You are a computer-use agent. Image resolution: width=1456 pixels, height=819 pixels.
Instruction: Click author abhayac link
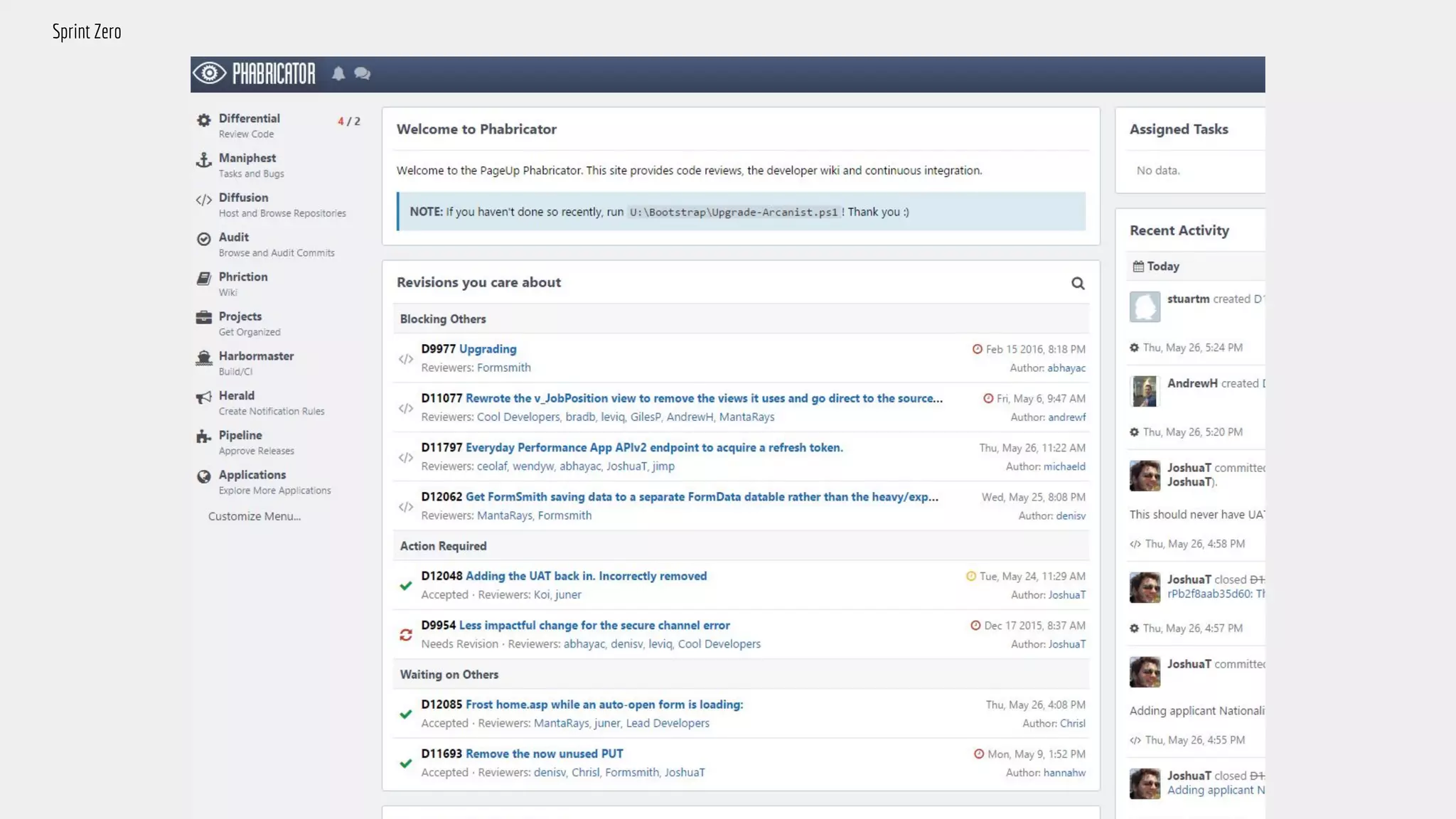click(1066, 368)
